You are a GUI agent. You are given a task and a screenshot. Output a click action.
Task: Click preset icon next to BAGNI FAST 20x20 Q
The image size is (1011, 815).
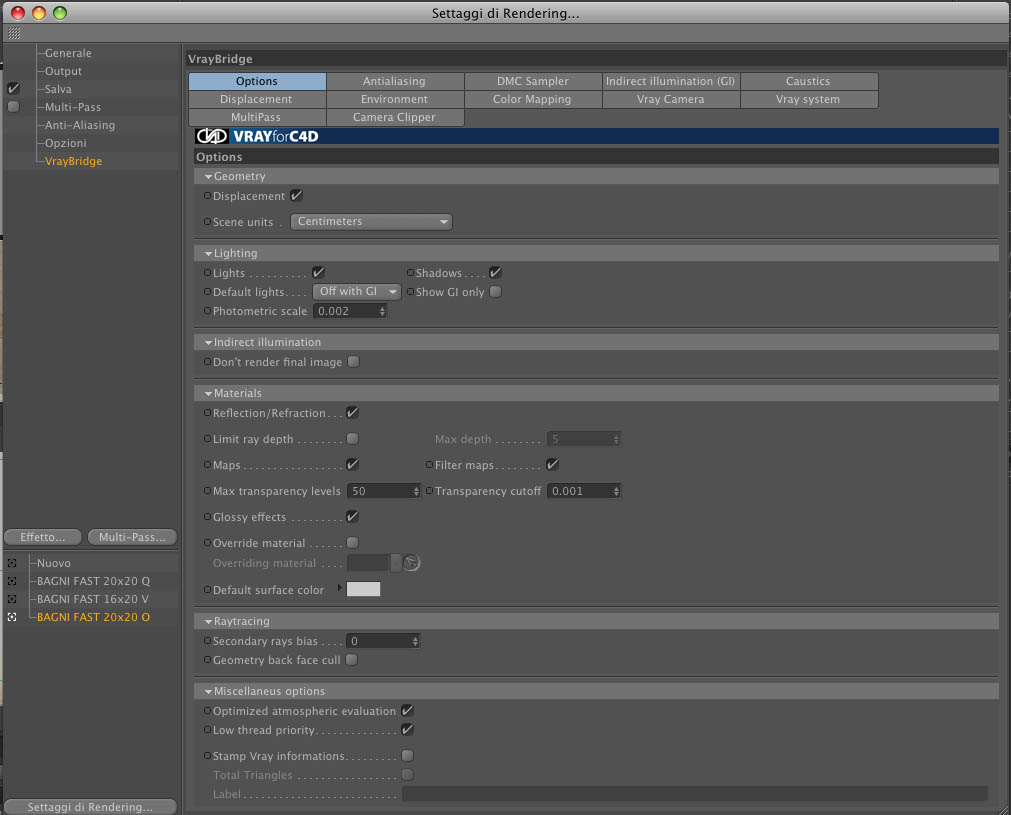[x=12, y=581]
